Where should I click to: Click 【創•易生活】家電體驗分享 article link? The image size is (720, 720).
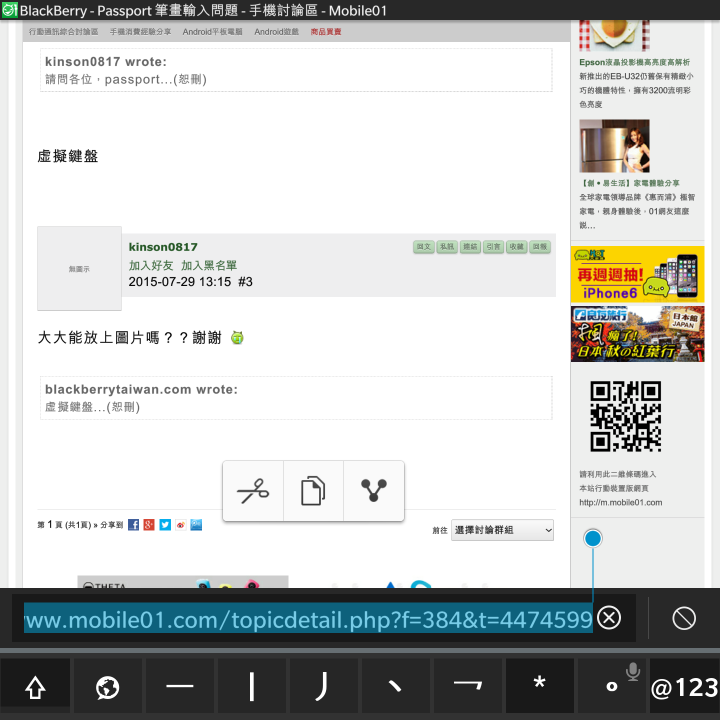click(x=630, y=183)
